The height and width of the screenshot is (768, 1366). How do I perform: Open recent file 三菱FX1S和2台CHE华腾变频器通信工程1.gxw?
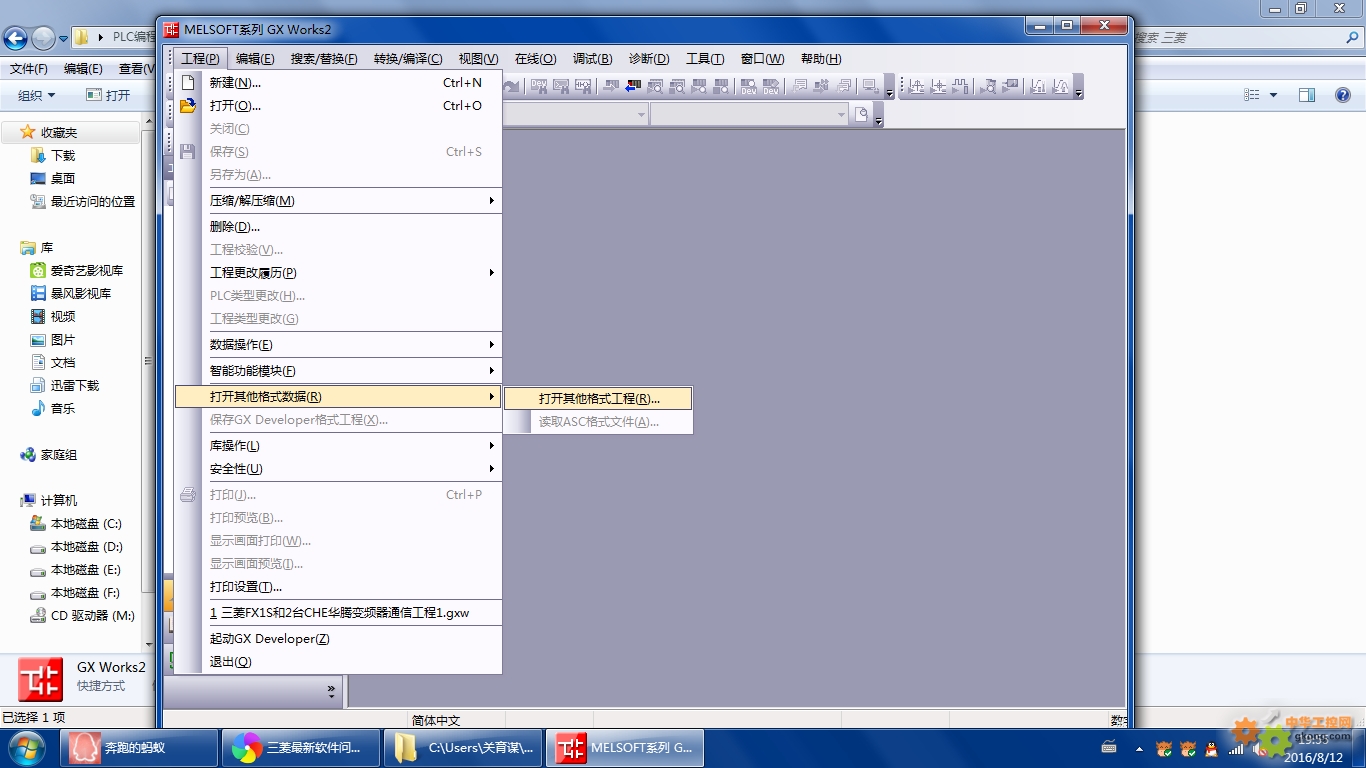338,613
